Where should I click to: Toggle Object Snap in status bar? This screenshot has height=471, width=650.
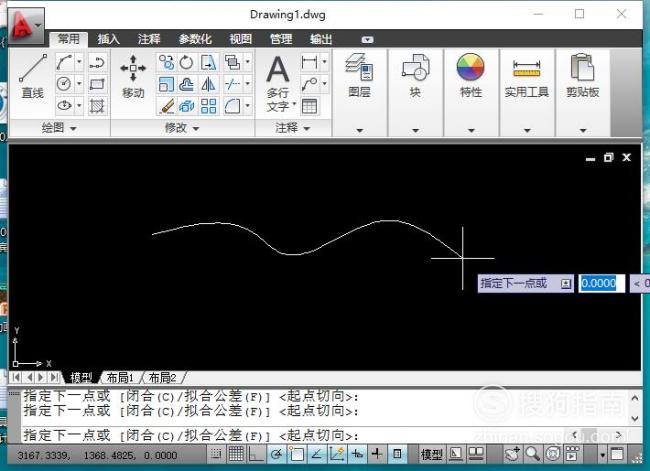point(296,454)
